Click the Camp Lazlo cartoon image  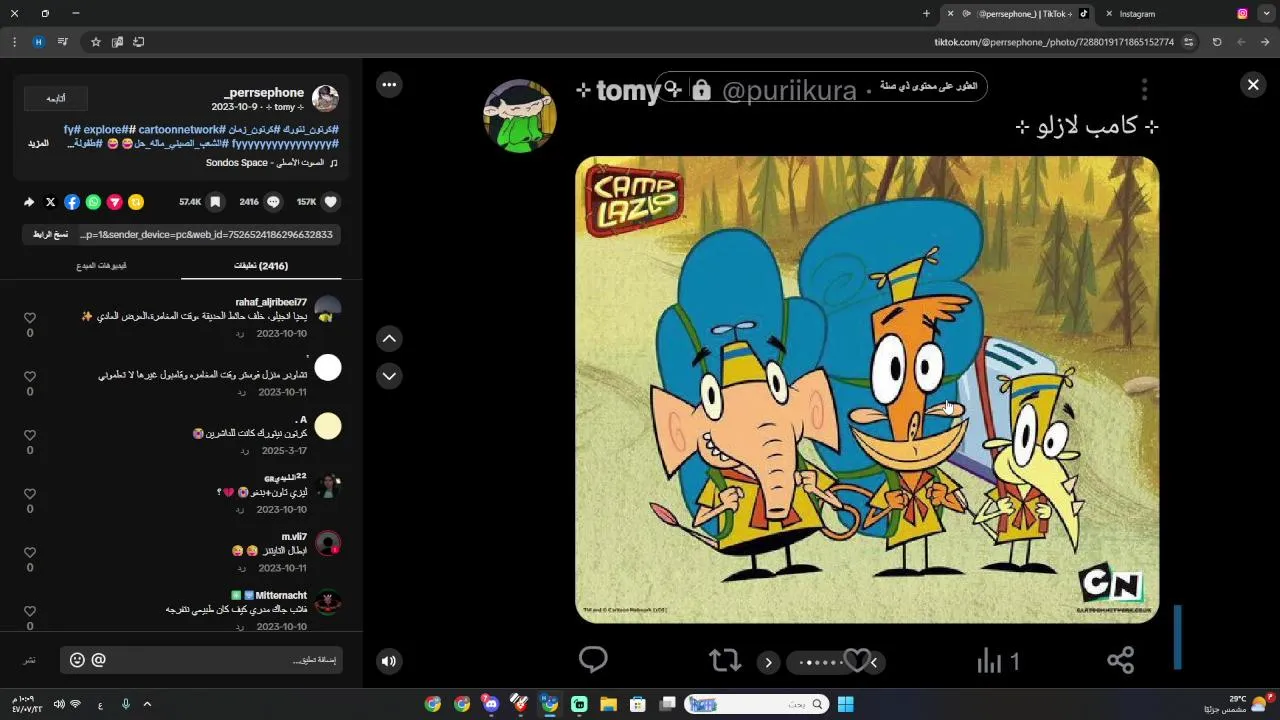click(x=867, y=390)
